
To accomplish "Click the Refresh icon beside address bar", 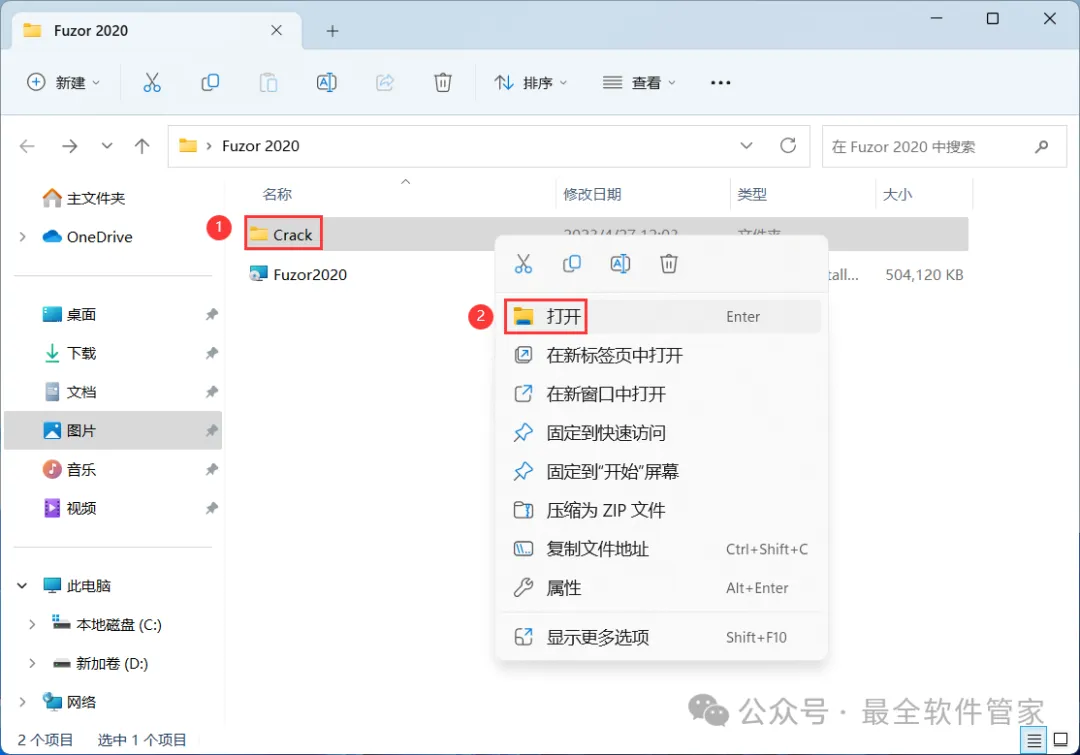I will pyautogui.click(x=788, y=145).
